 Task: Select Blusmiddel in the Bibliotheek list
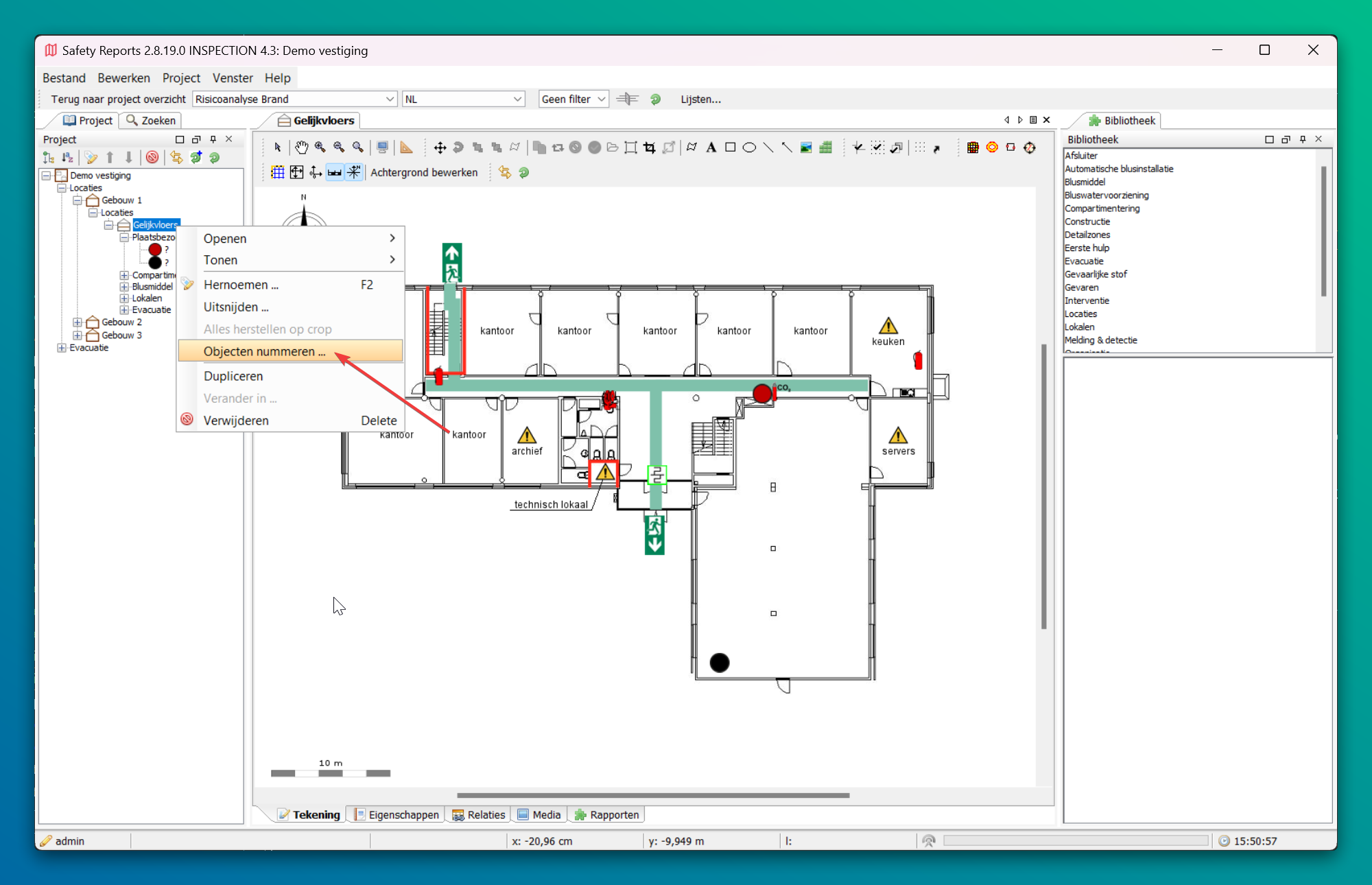click(1085, 182)
